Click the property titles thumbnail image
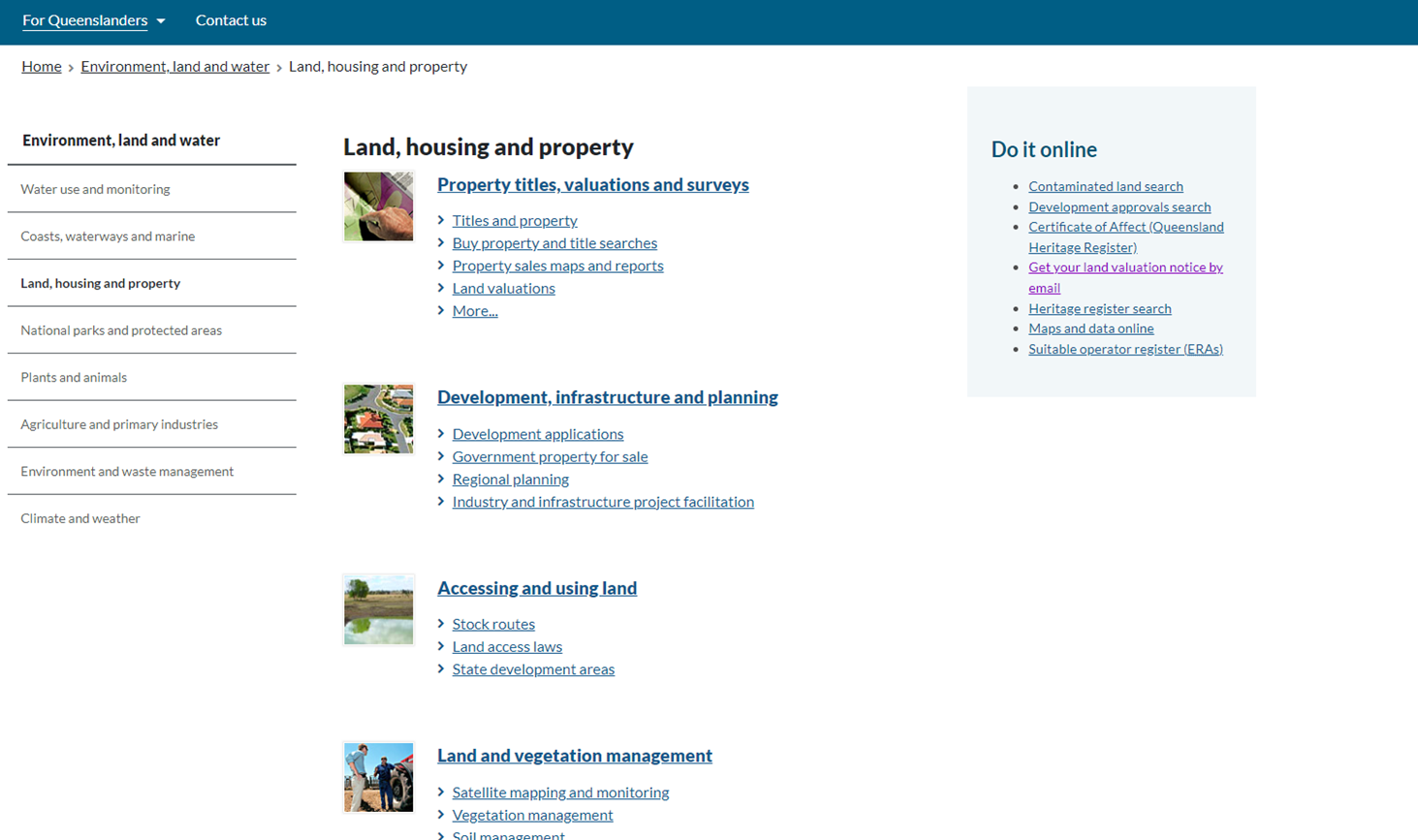The height and width of the screenshot is (840, 1418). [x=378, y=205]
